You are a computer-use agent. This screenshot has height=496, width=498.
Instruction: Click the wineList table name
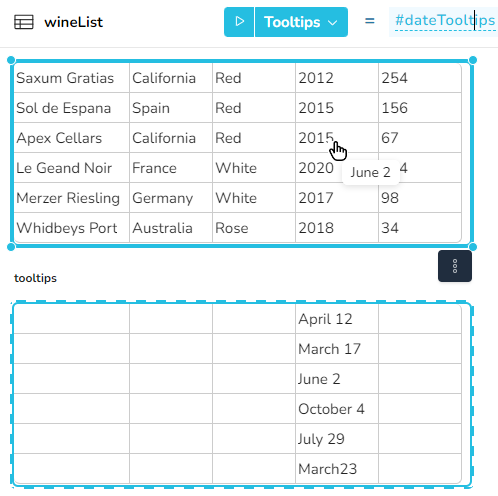point(74,22)
